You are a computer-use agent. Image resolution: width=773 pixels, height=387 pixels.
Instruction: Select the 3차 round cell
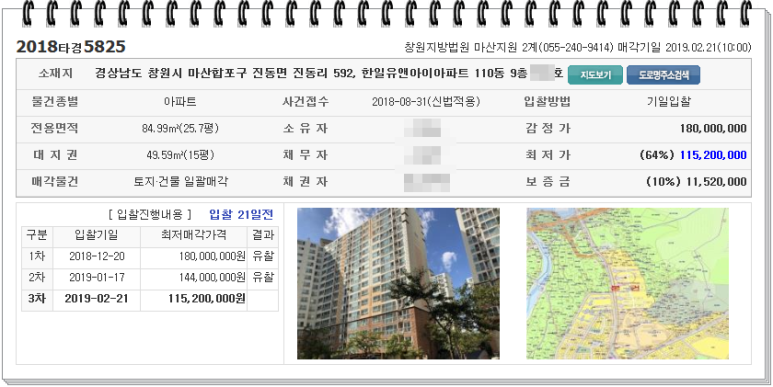tap(37, 299)
